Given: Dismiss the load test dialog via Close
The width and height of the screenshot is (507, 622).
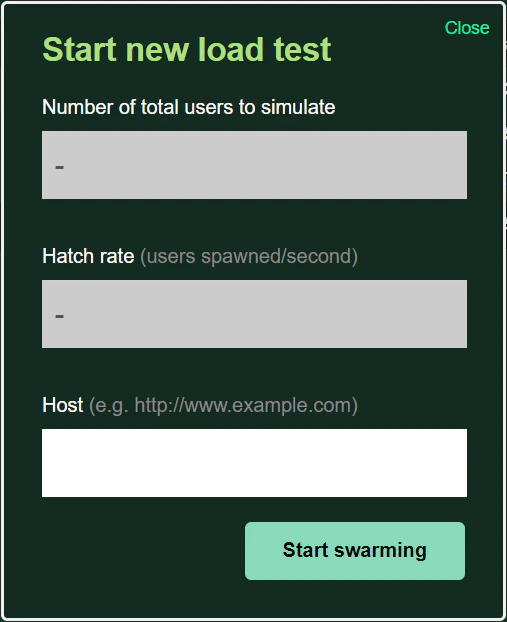Looking at the screenshot, I should pos(467,28).
